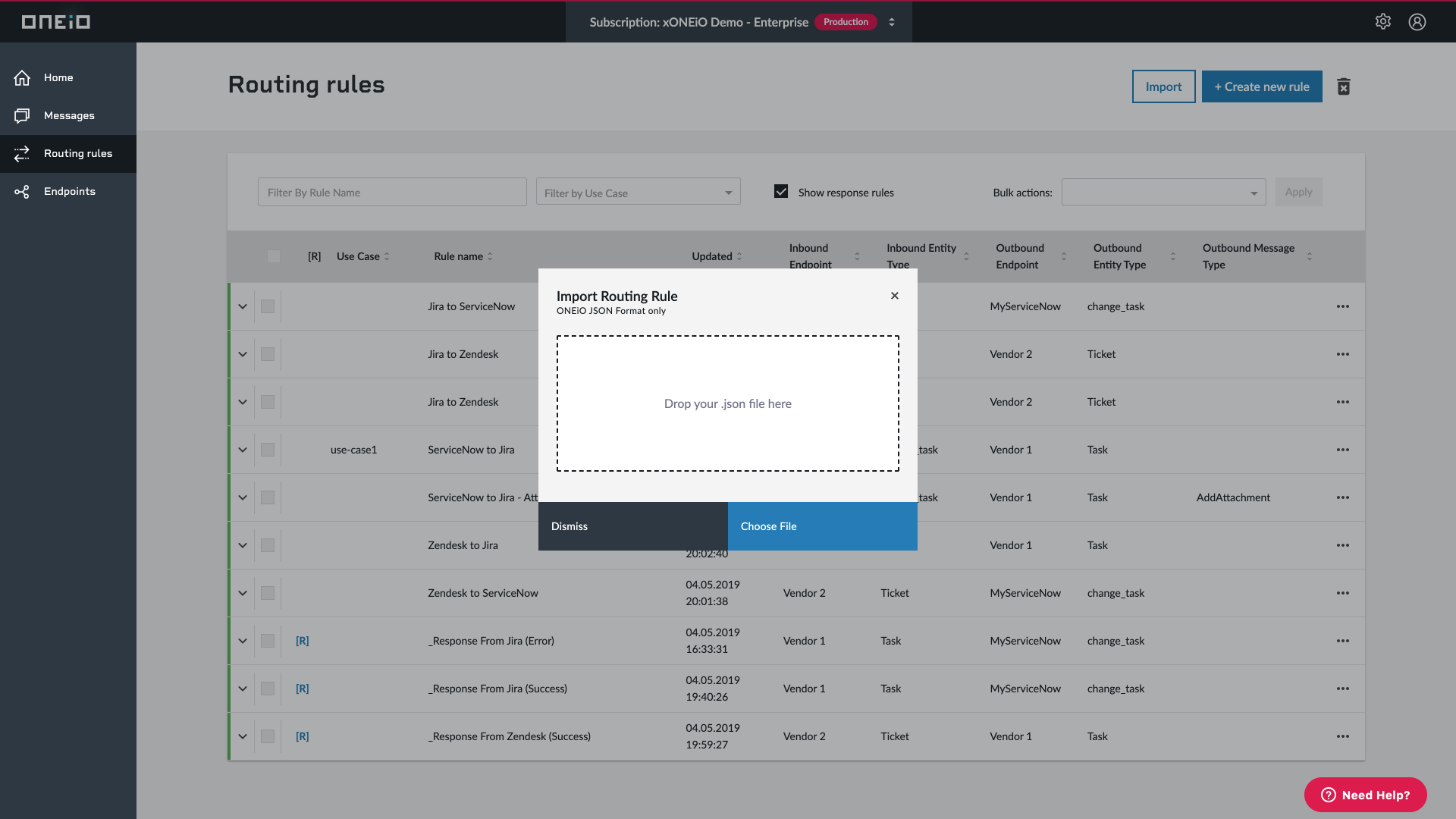Screen dimensions: 1456x819
Task: Sort by Outbound Entity Type arrows
Action: (1172, 256)
